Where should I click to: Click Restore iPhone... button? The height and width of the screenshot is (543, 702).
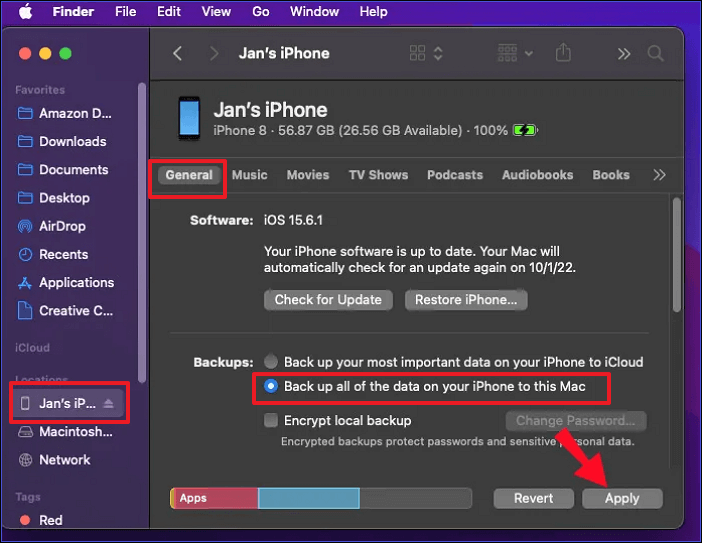pyautogui.click(x=466, y=299)
